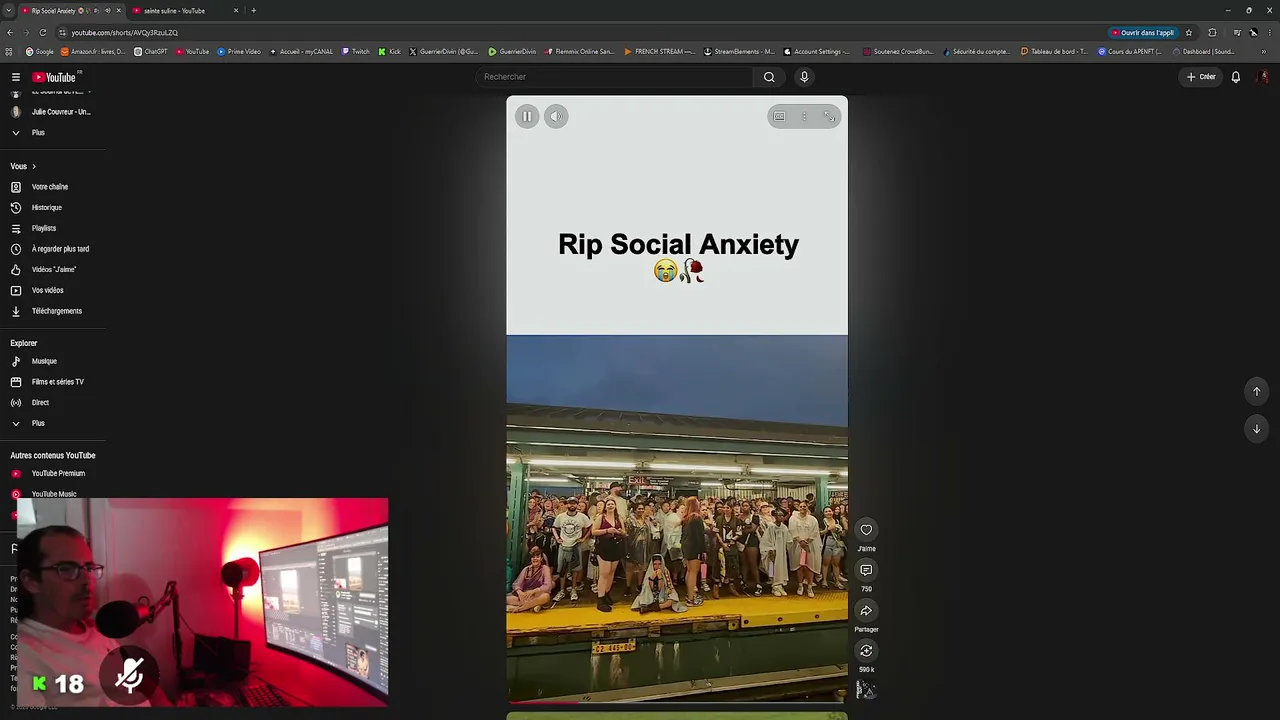Image resolution: width=1280 pixels, height=720 pixels.
Task: Open YouTube Music link
Action: coord(53,493)
